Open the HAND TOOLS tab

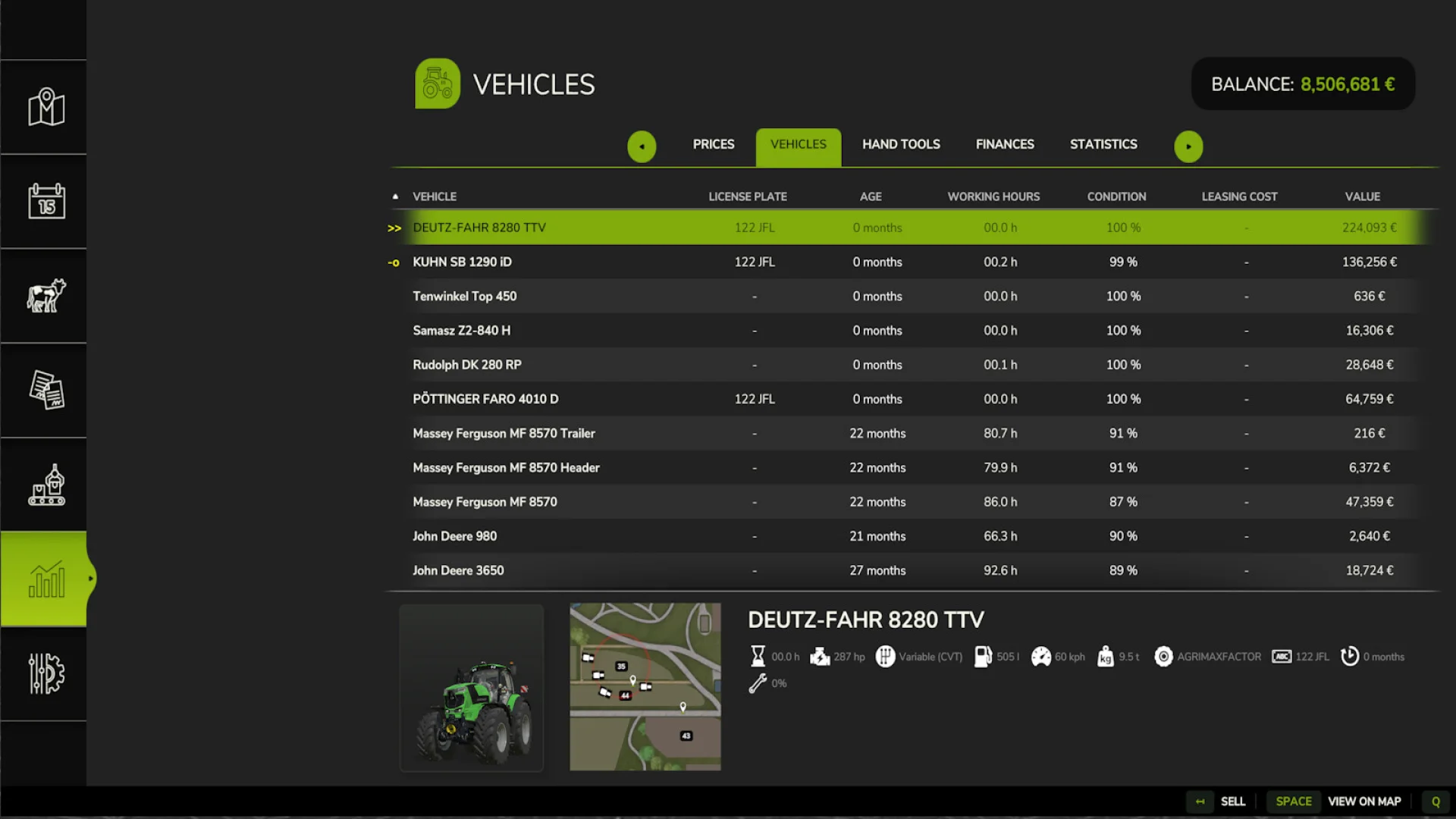click(x=900, y=144)
